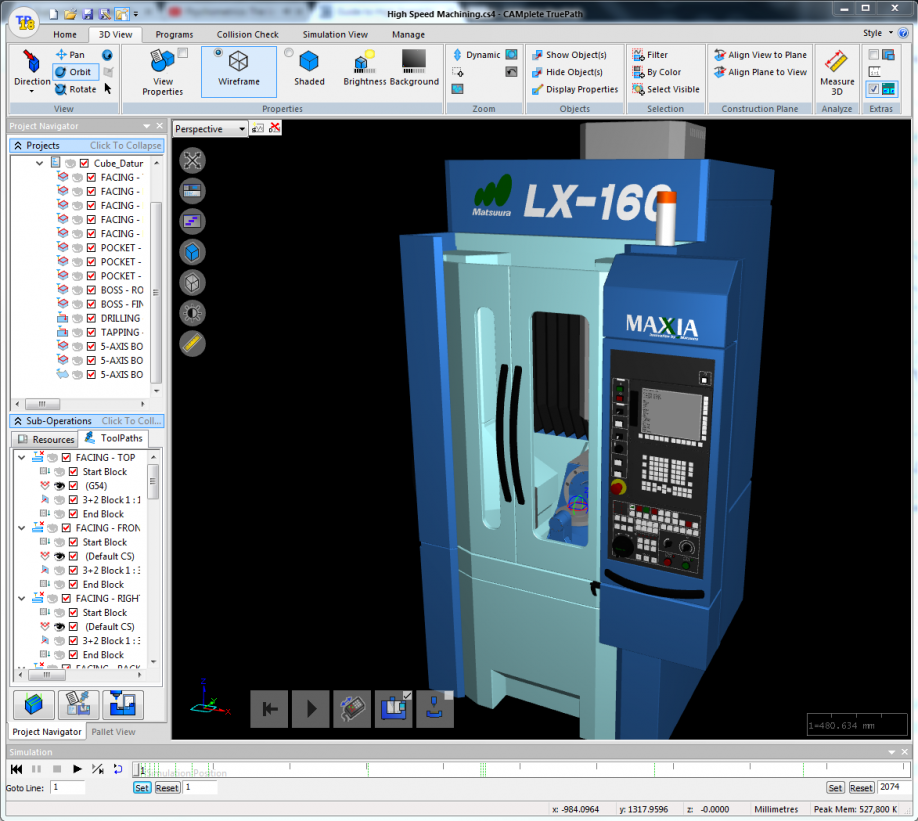This screenshot has width=918, height=821.
Task: Collapse the Sub-Operations section
Action: 87,420
